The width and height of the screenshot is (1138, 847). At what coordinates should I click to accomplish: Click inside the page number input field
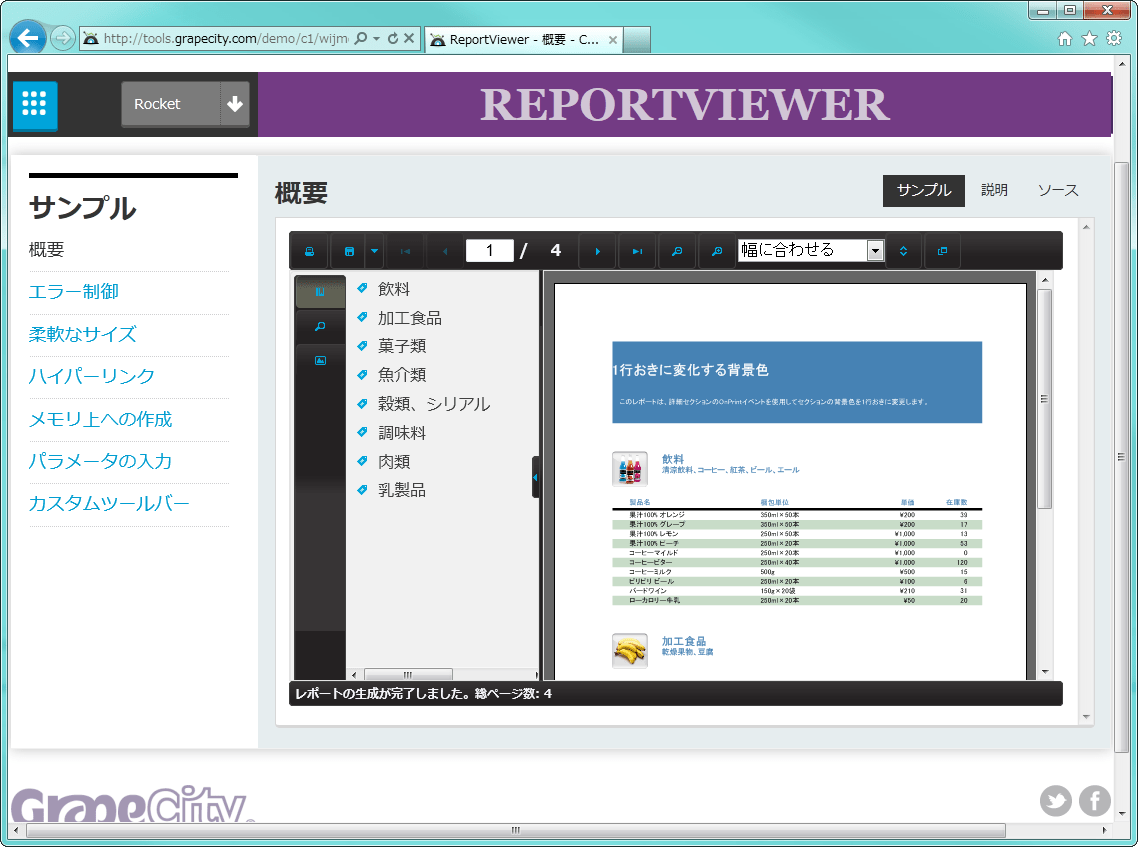pyautogui.click(x=490, y=250)
